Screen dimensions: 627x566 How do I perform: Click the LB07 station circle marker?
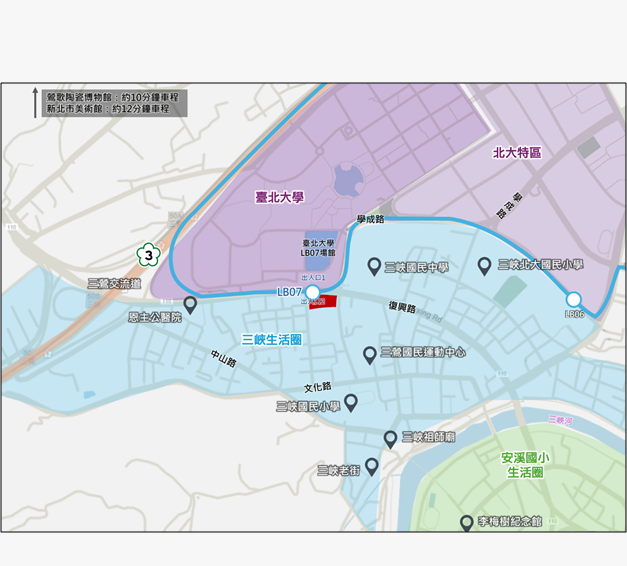312,292
